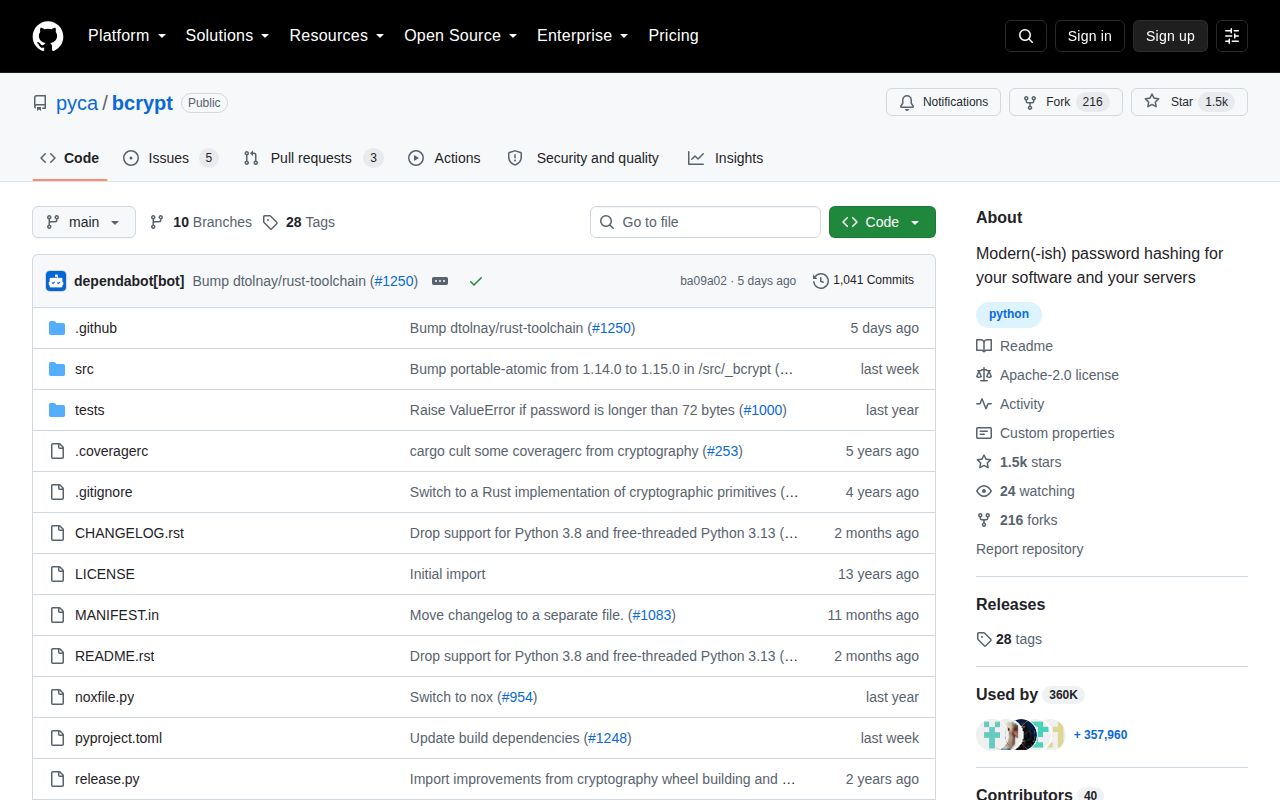Expand commit message ellipsis icon

[x=440, y=281]
